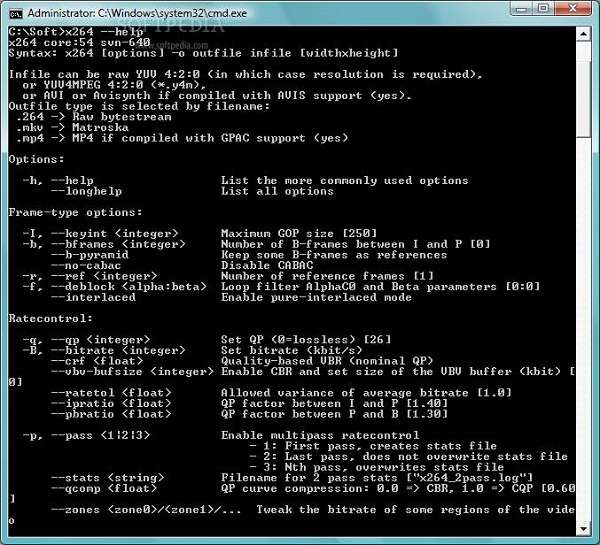Viewport: 600px width, 545px height.
Task: Click the '.264 -> Raw bytestream' line
Action: point(93,117)
